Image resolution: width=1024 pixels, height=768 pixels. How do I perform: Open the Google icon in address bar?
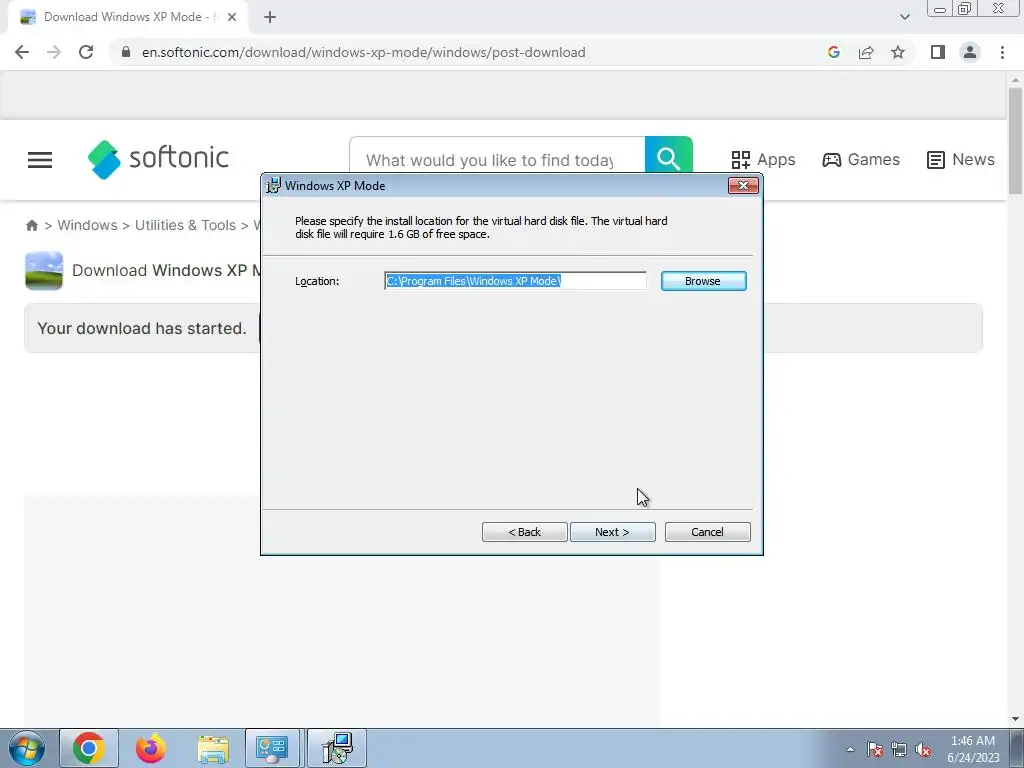pos(833,52)
